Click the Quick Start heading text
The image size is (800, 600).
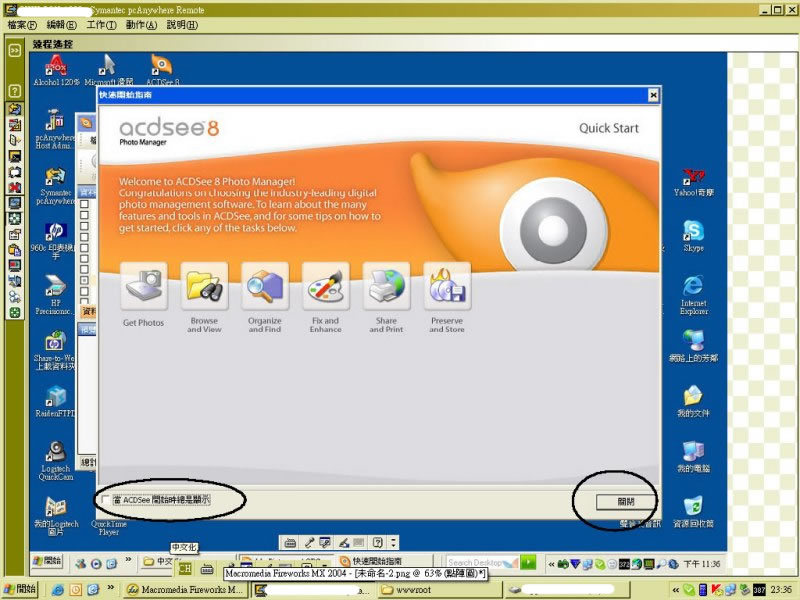coord(609,128)
